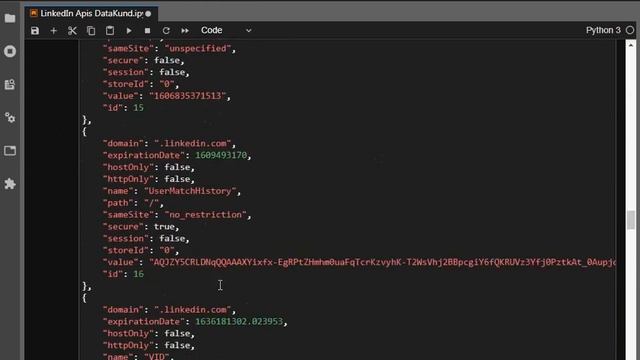The height and width of the screenshot is (360, 640).
Task: Restart kernel and run all cells
Action: (x=185, y=31)
